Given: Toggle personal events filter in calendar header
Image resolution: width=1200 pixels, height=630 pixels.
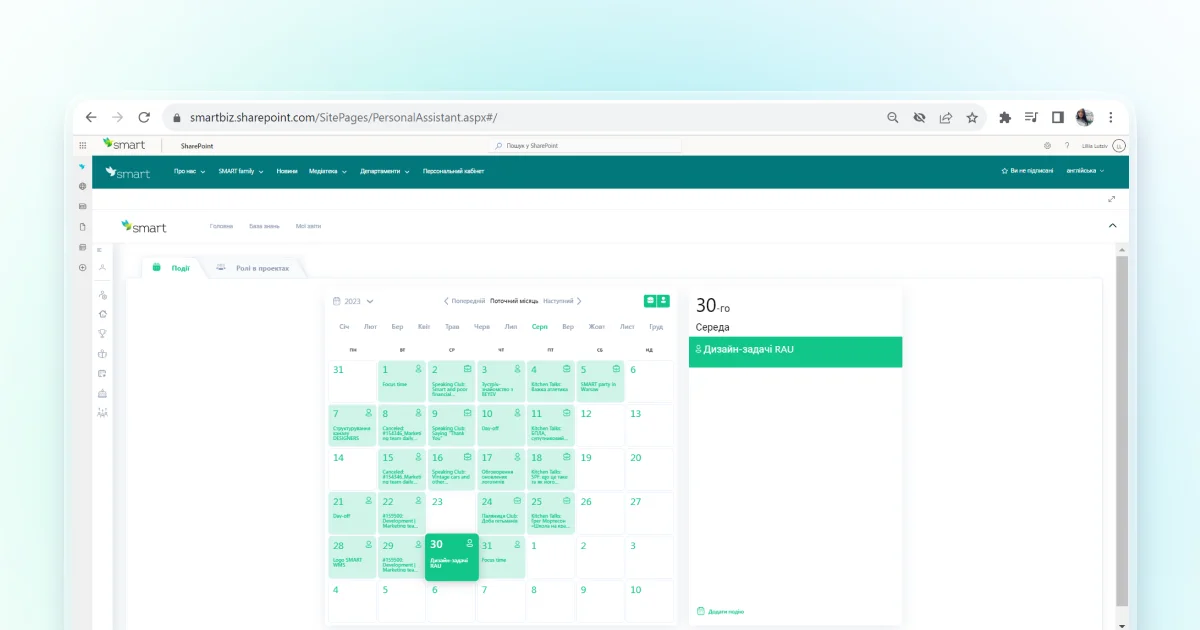Looking at the screenshot, I should [663, 300].
